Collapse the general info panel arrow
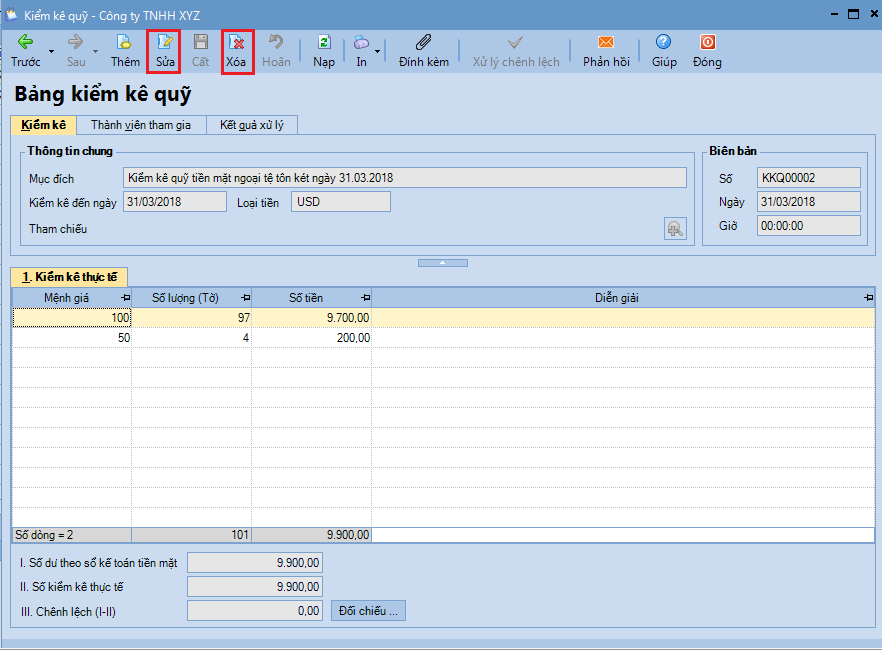This screenshot has width=882, height=650. coord(443,263)
